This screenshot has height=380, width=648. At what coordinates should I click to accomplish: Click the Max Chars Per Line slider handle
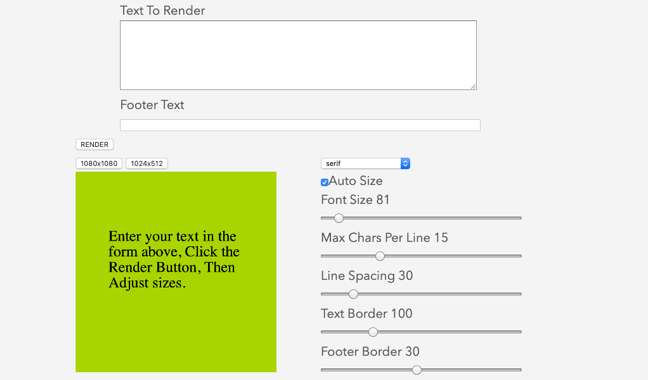coord(380,256)
